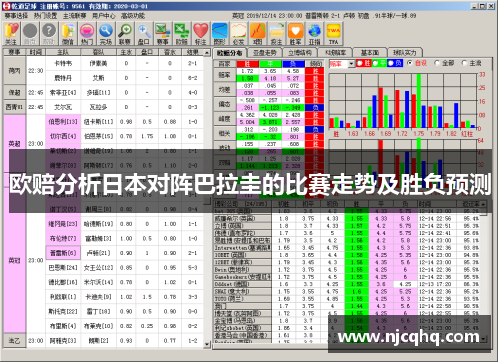Select the 切尔西[4] match cell
Viewport: 500px width, 362px height.
[x=63, y=136]
